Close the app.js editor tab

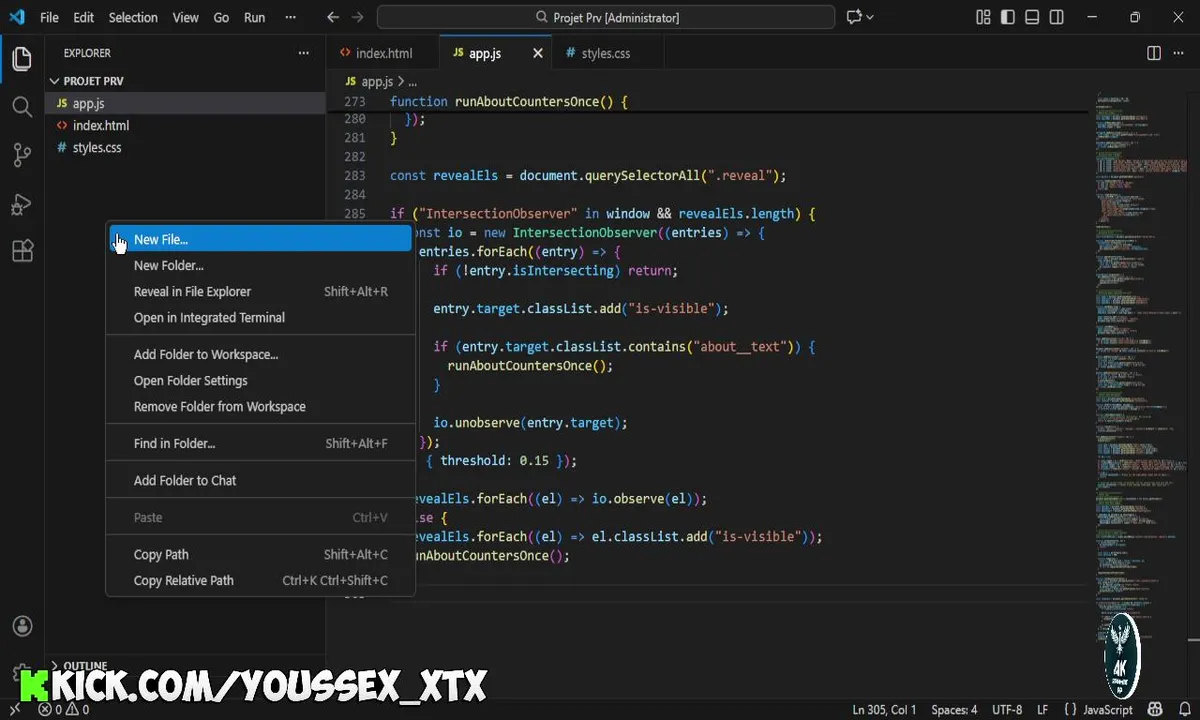point(538,53)
